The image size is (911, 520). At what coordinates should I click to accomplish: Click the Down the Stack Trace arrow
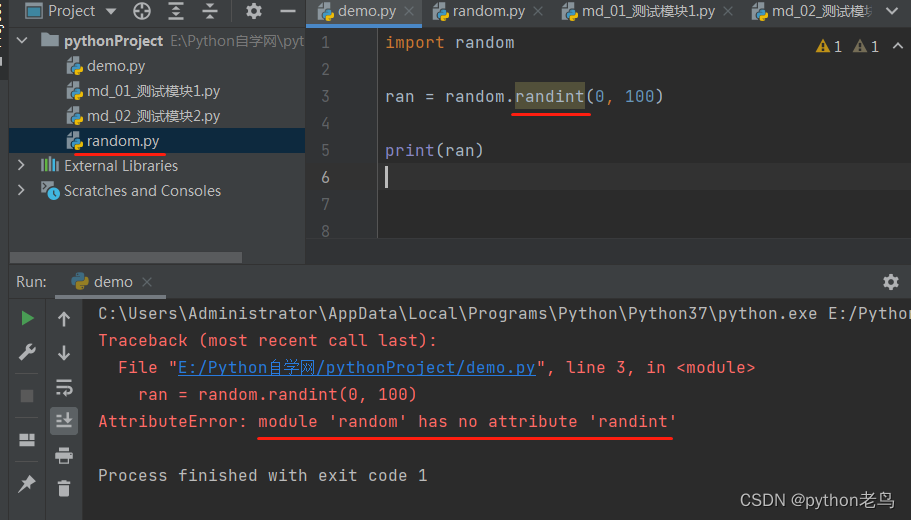coord(64,353)
